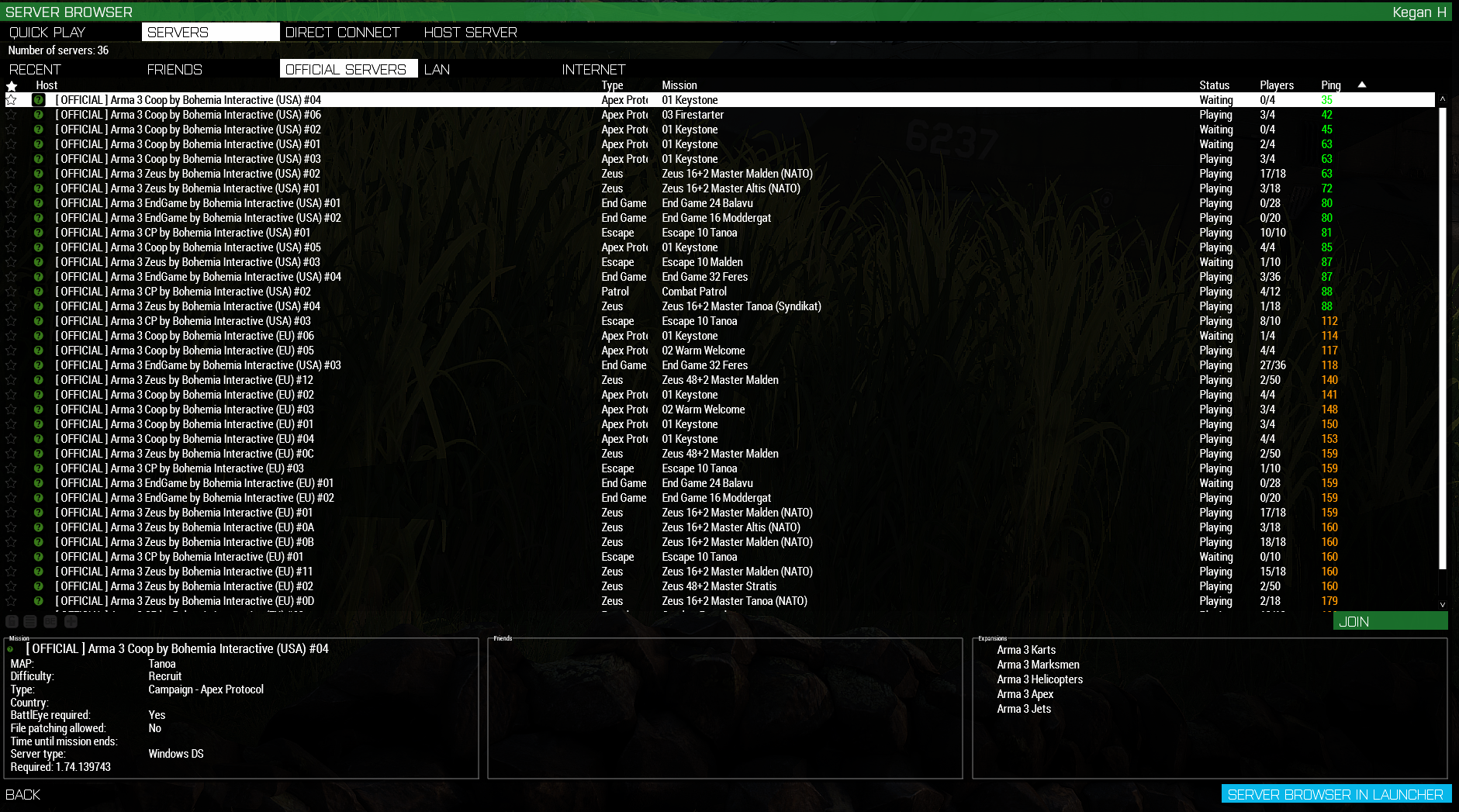The height and width of the screenshot is (812, 1459).
Task: Click green status icon for Coop (USA) #04
Action: (x=38, y=100)
